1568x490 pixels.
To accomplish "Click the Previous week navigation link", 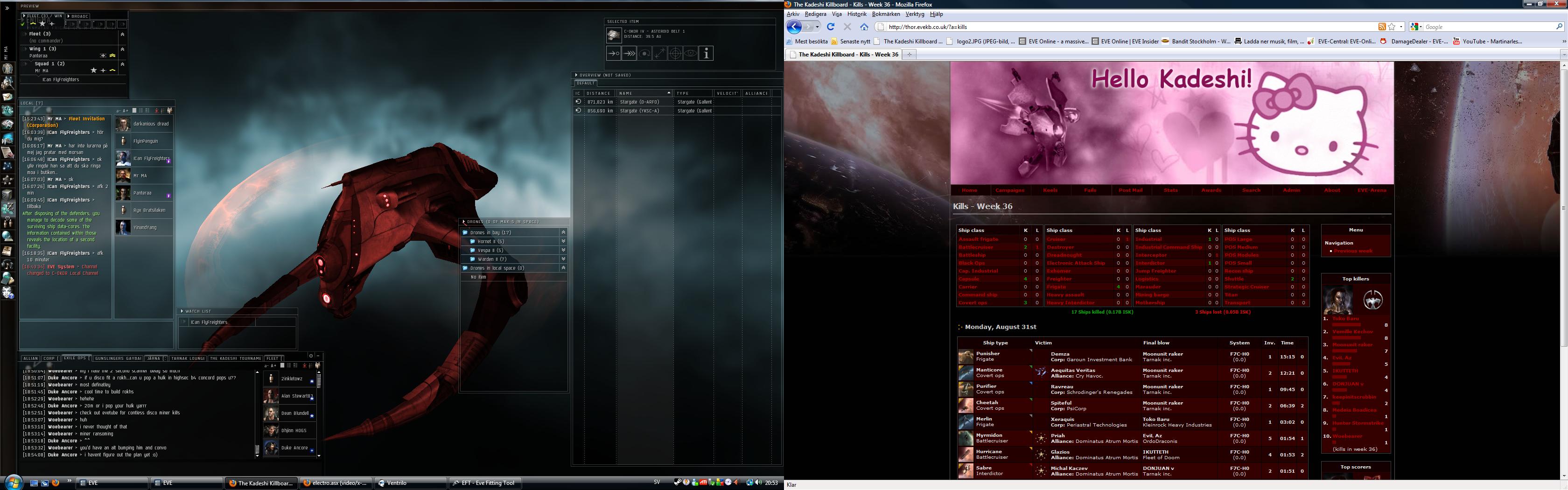I will [1353, 251].
